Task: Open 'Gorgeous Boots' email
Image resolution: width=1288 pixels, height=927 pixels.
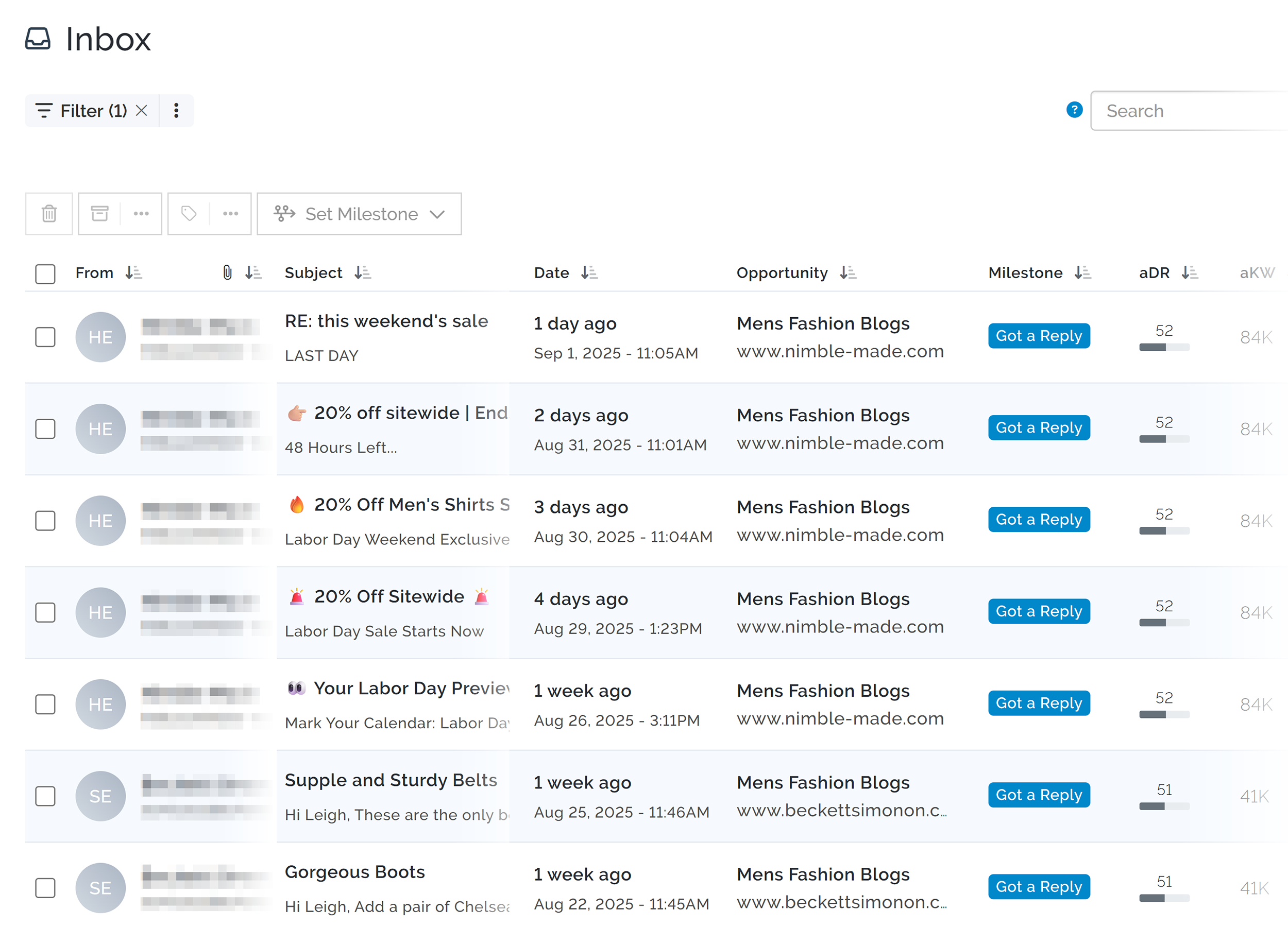Action: [355, 872]
